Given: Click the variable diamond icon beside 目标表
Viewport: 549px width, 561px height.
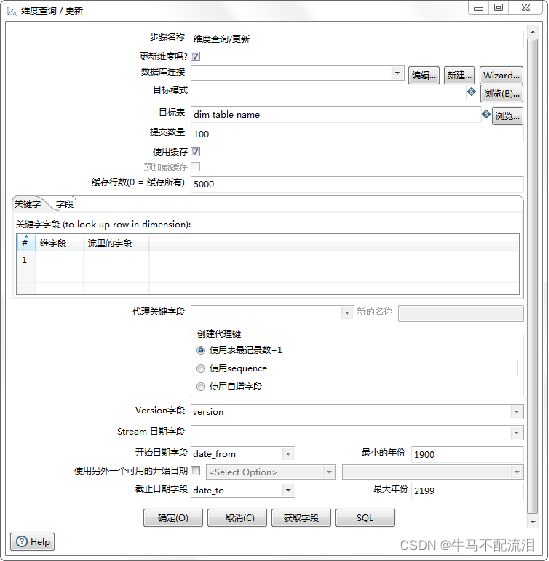Looking at the screenshot, I should click(x=486, y=114).
